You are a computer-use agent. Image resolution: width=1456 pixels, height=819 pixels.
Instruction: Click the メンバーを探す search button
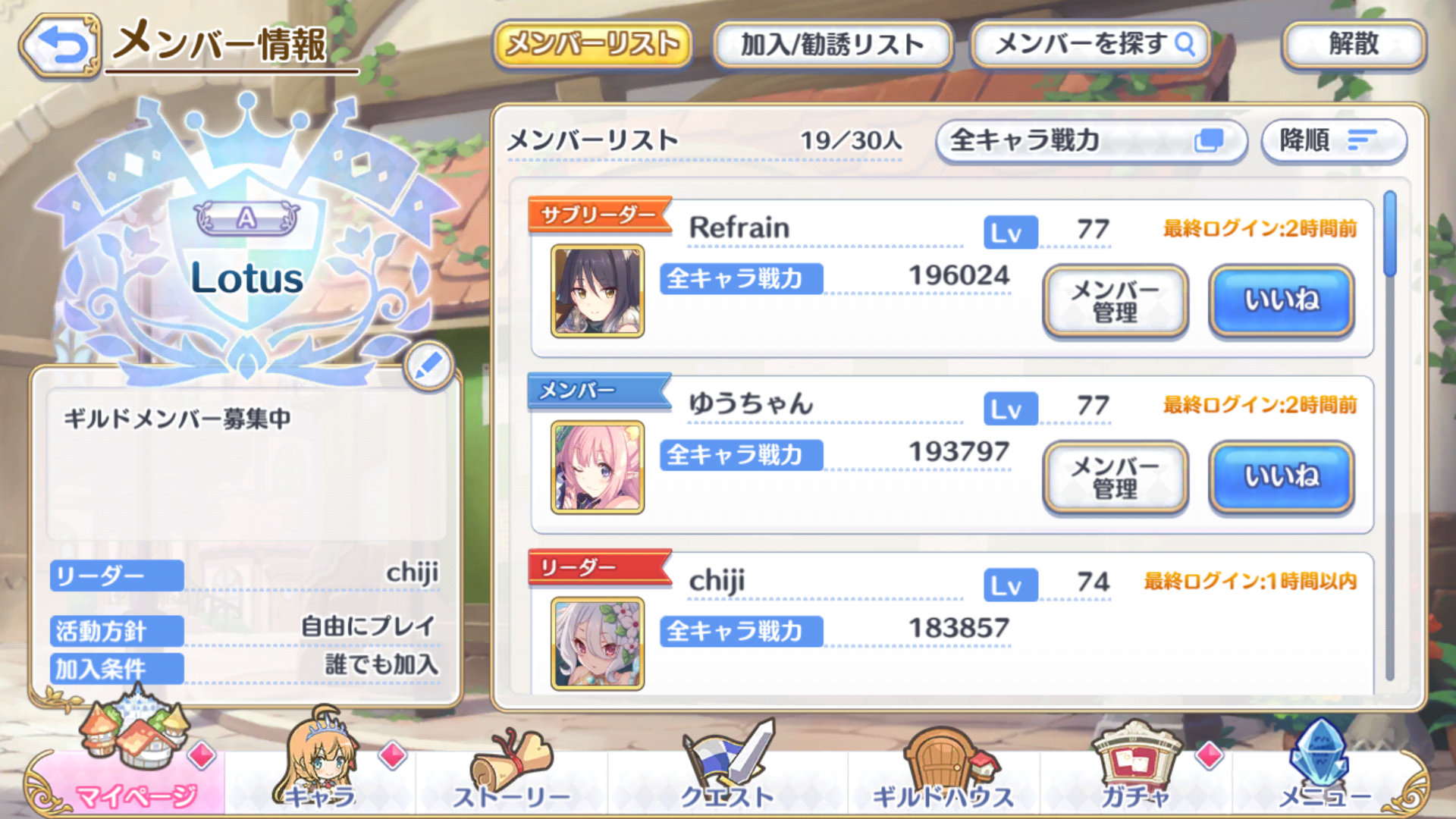tap(1090, 44)
